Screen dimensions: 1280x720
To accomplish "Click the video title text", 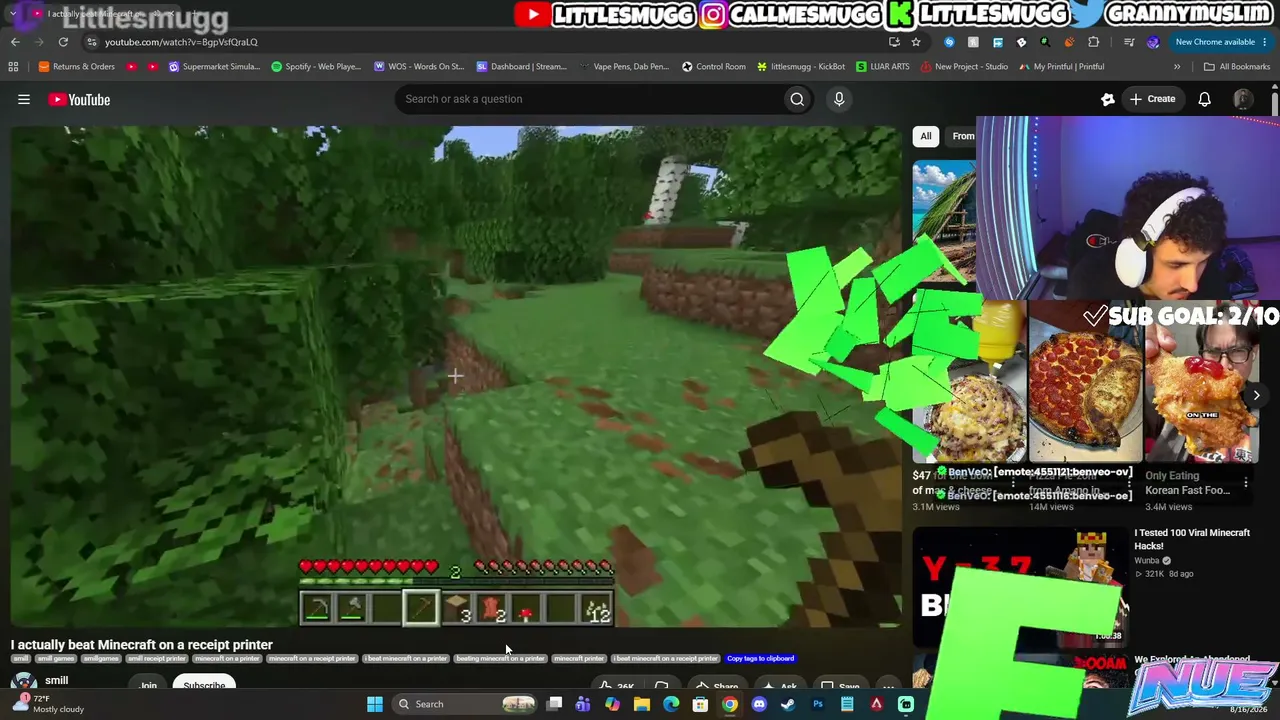I will point(142,645).
